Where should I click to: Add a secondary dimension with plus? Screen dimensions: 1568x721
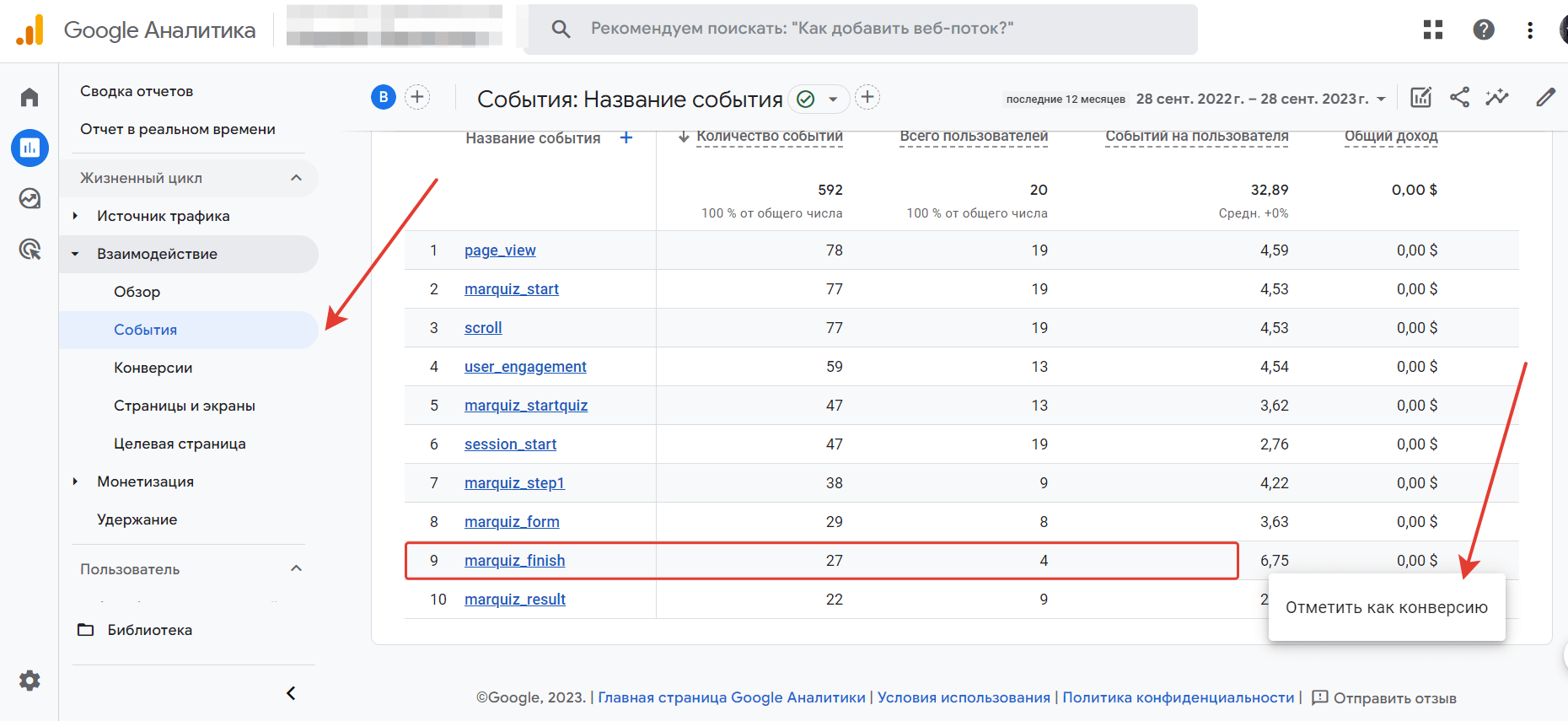pos(626,137)
